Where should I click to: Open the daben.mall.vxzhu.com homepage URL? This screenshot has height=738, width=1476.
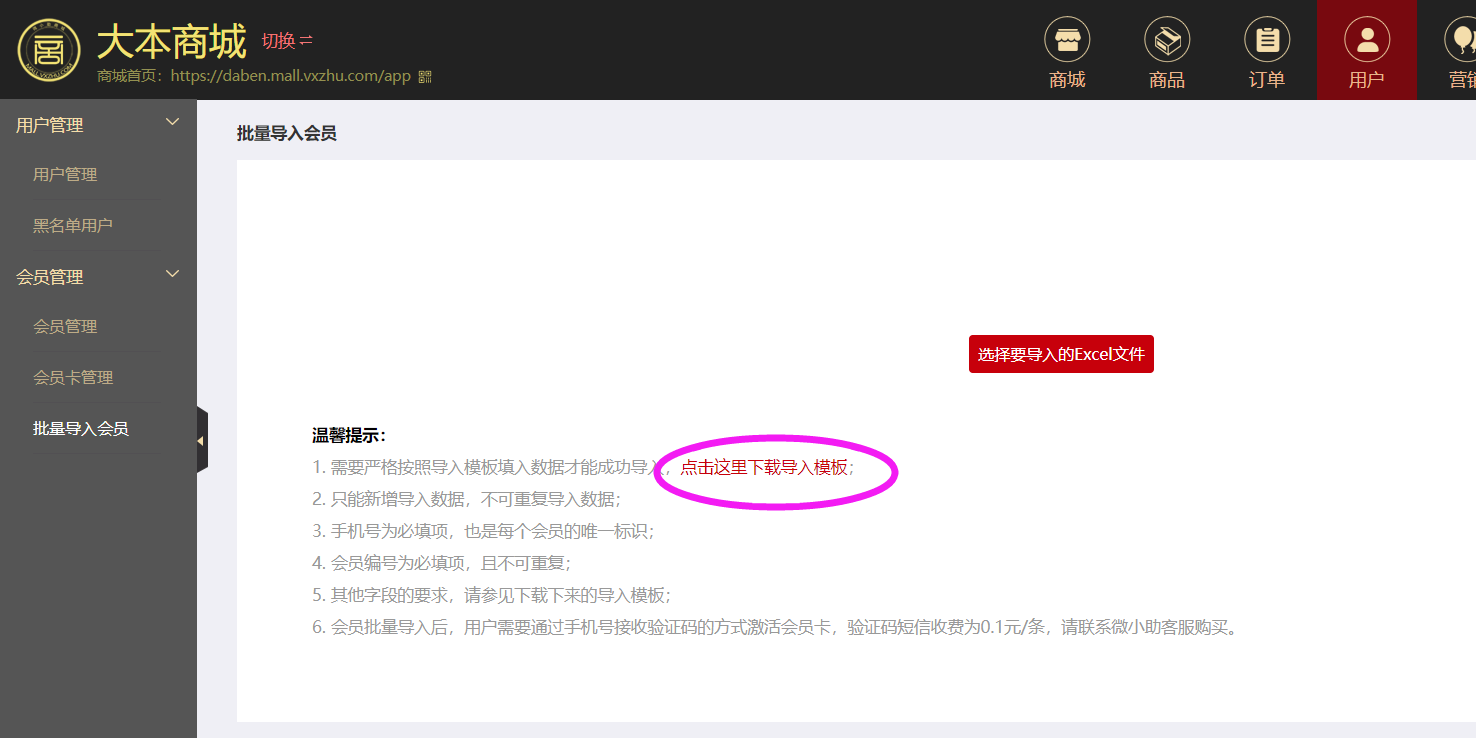[x=291, y=76]
